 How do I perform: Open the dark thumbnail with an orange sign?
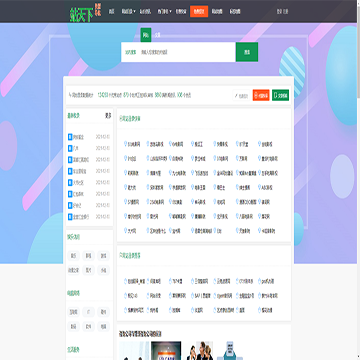166,351
